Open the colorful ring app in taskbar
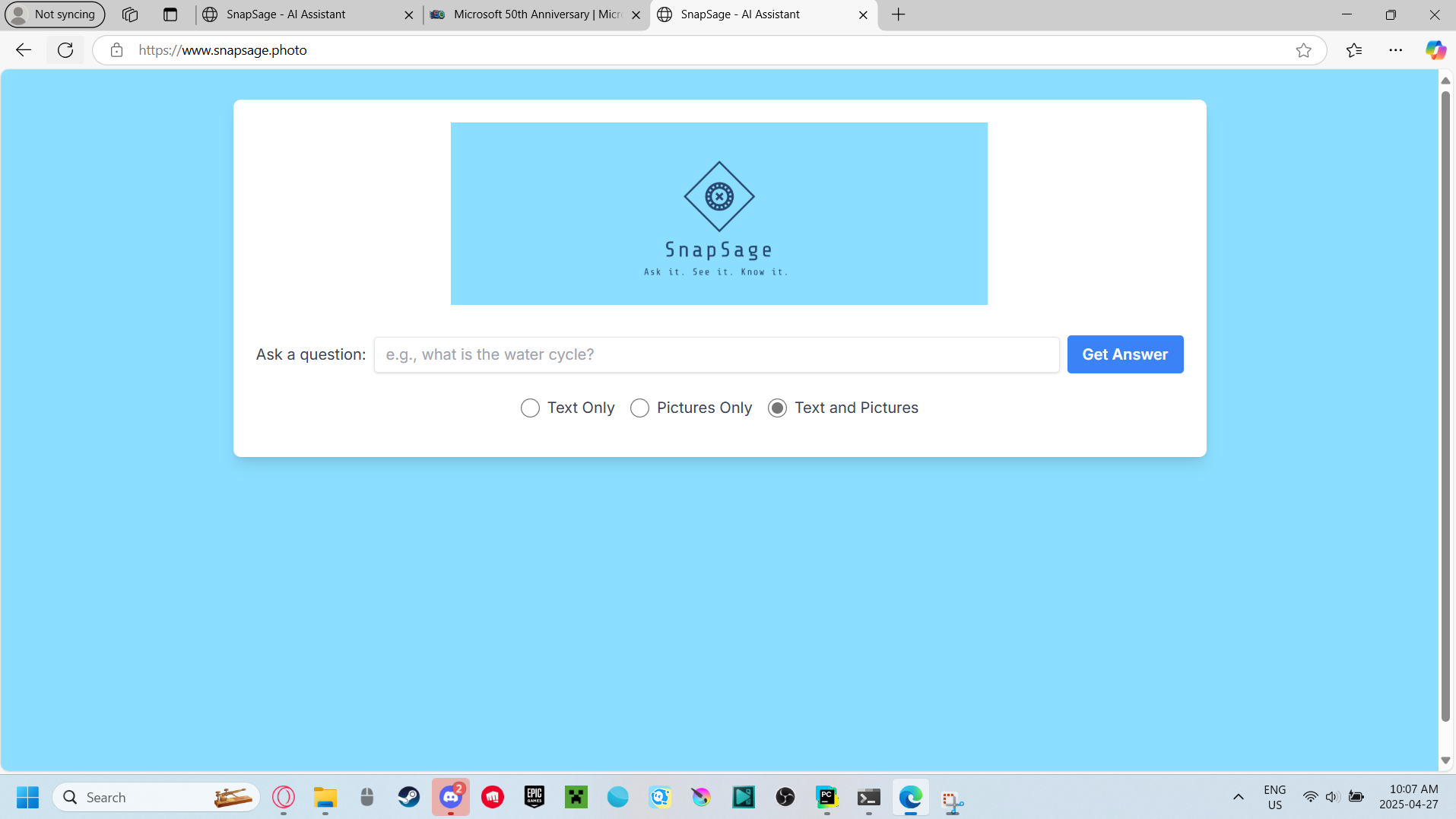 click(701, 797)
